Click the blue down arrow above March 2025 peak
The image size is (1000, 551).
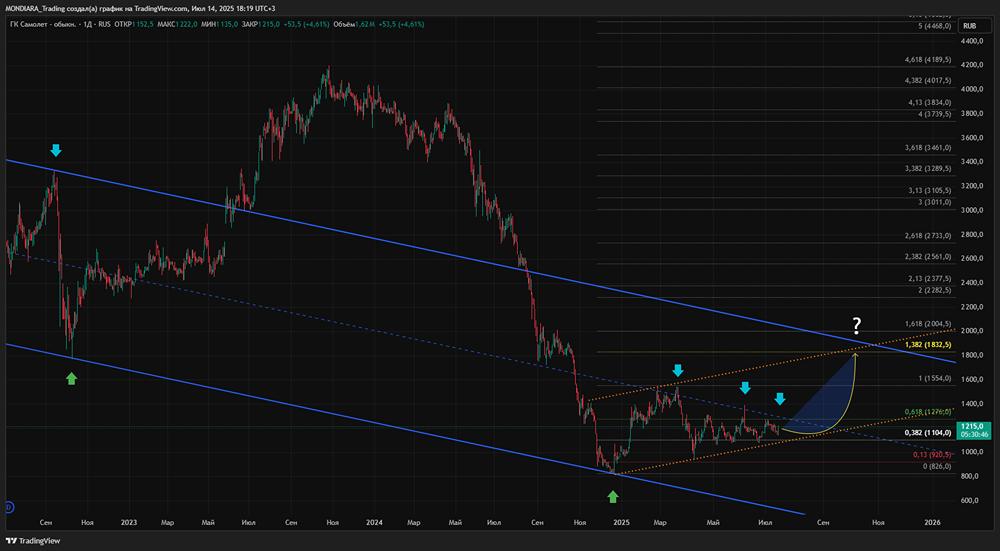pos(678,371)
